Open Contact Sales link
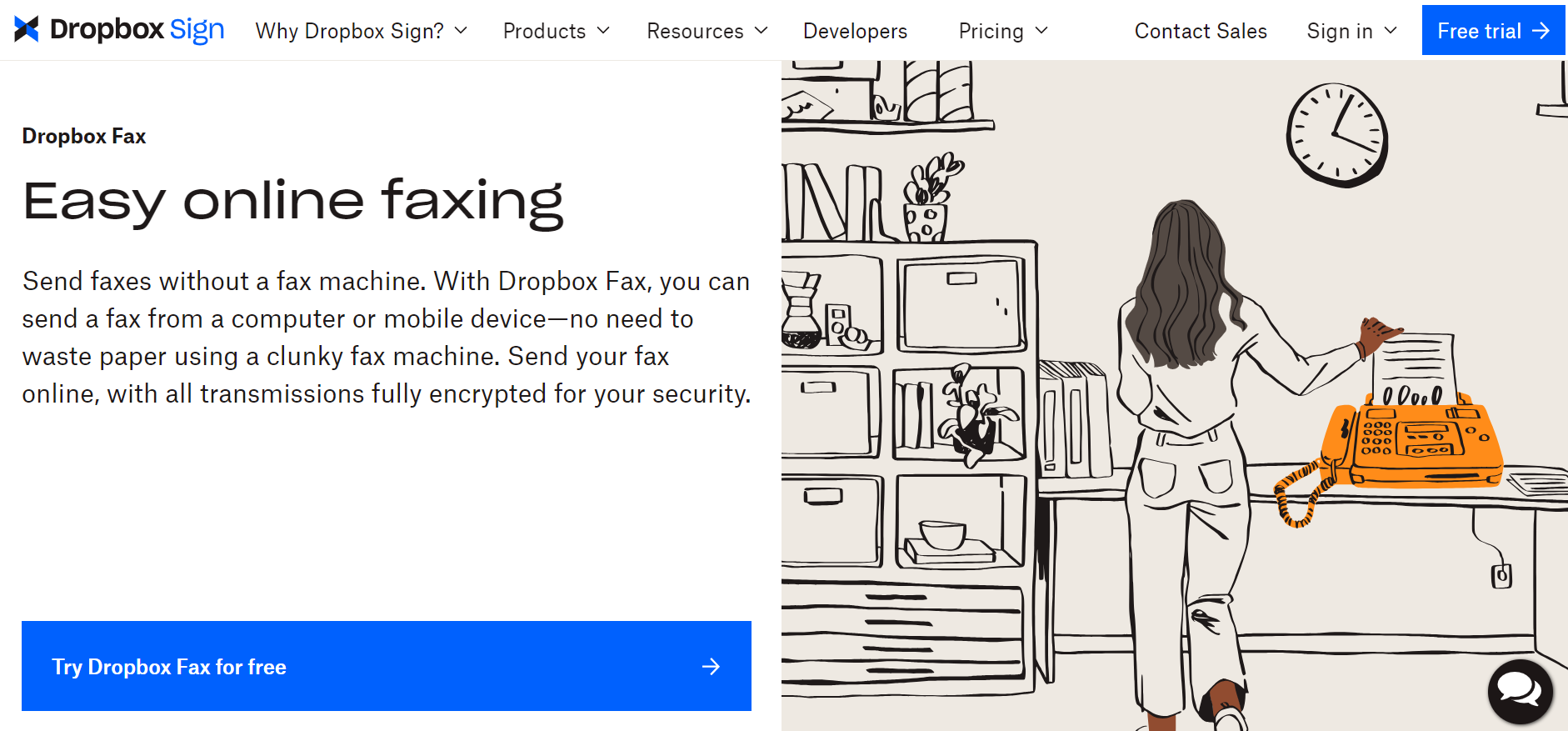Viewport: 1568px width, 731px height. [1201, 31]
